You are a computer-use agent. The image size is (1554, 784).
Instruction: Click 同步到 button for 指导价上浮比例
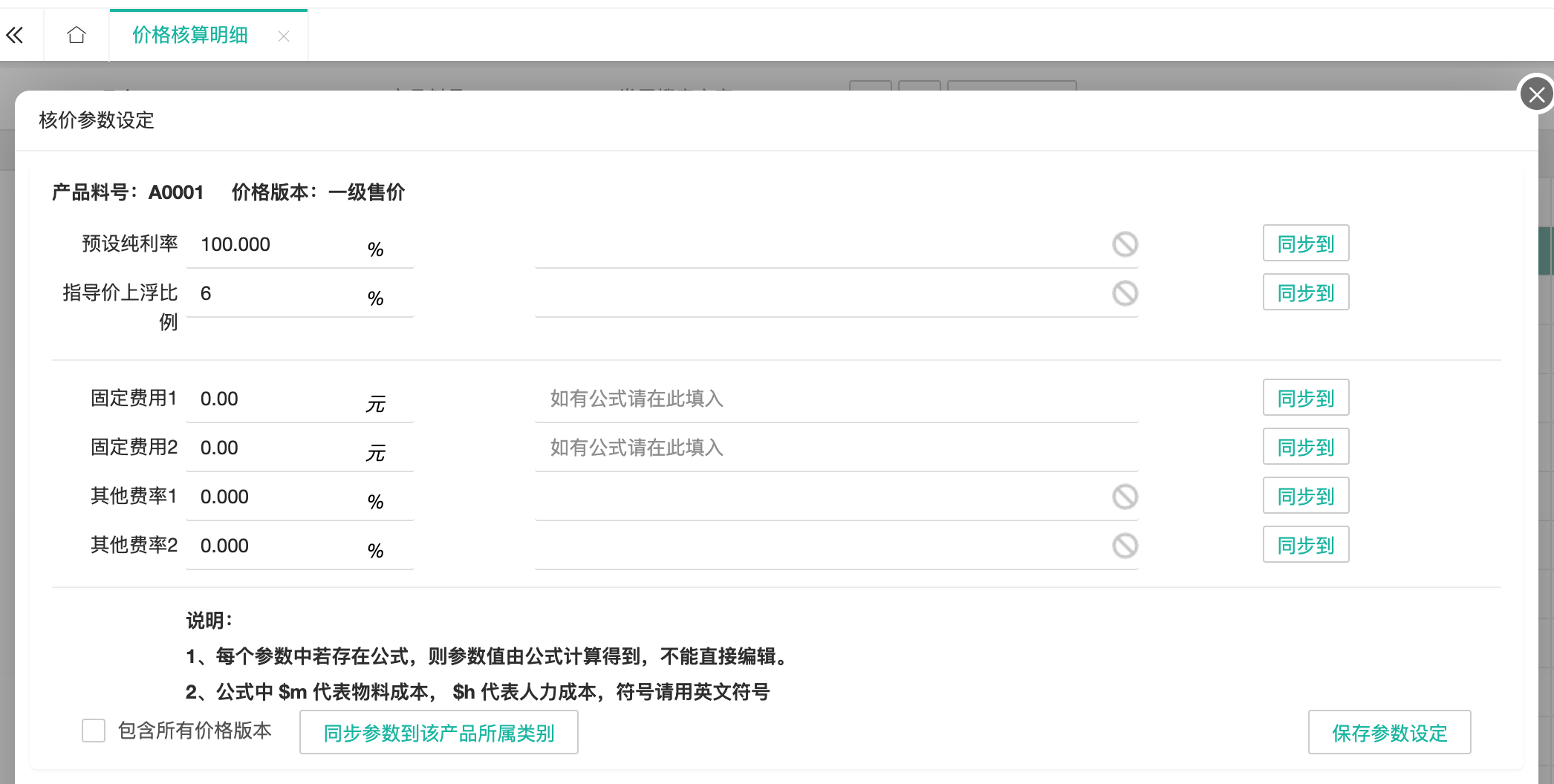click(x=1305, y=293)
